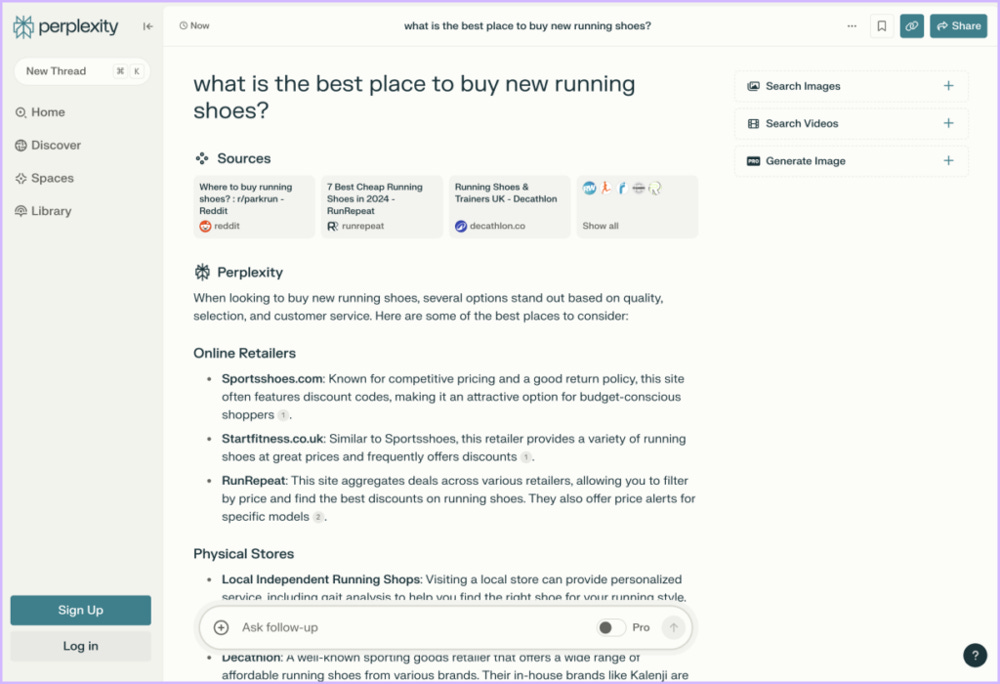Click the Spaces icon
Screen dimensions: 1000x684
[21, 178]
